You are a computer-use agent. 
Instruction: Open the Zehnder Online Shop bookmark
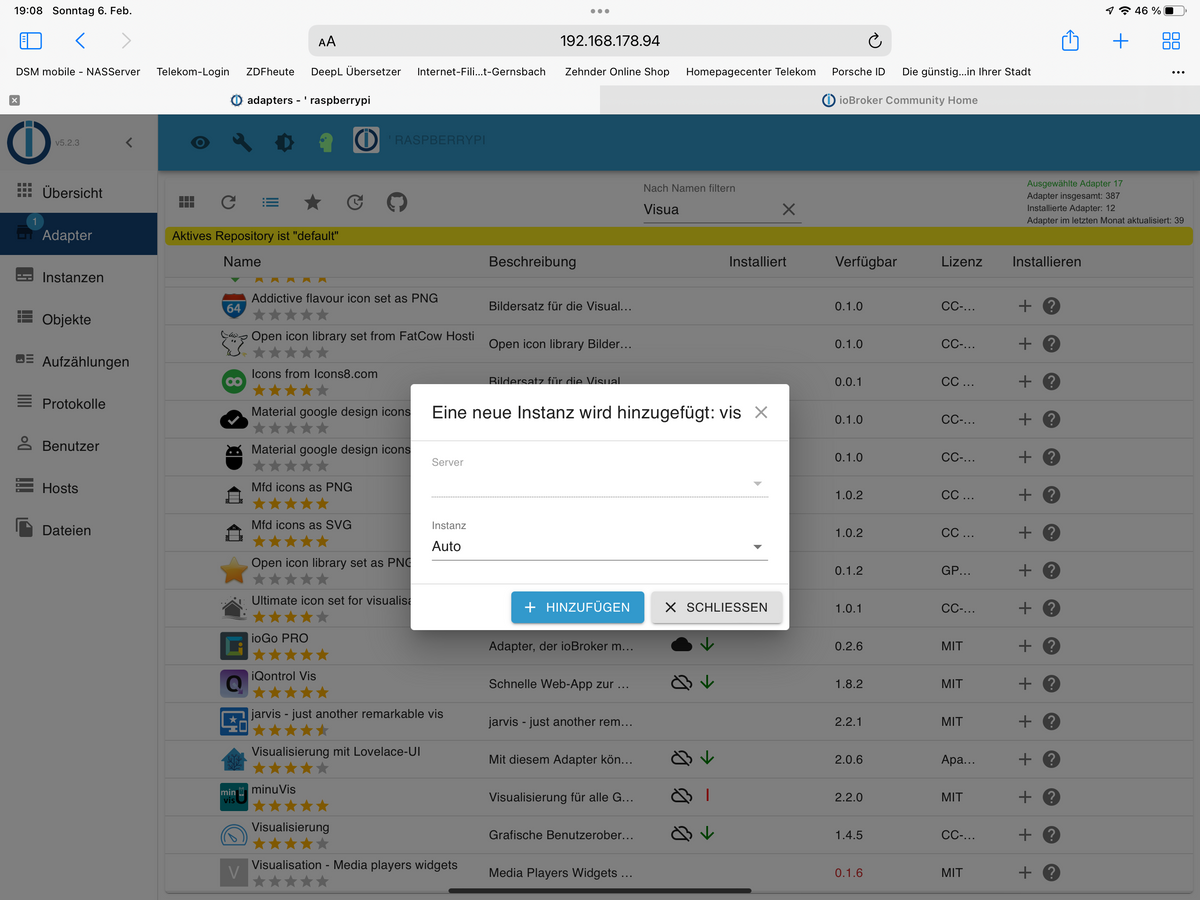click(x=617, y=72)
